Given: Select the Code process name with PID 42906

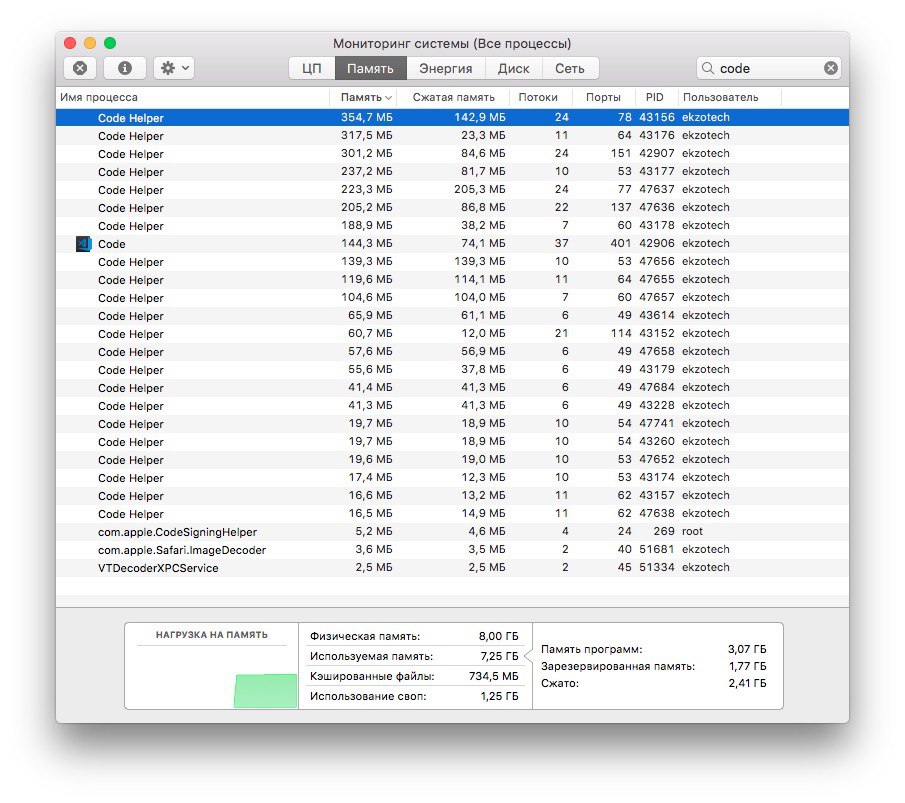Looking at the screenshot, I should (x=111, y=244).
